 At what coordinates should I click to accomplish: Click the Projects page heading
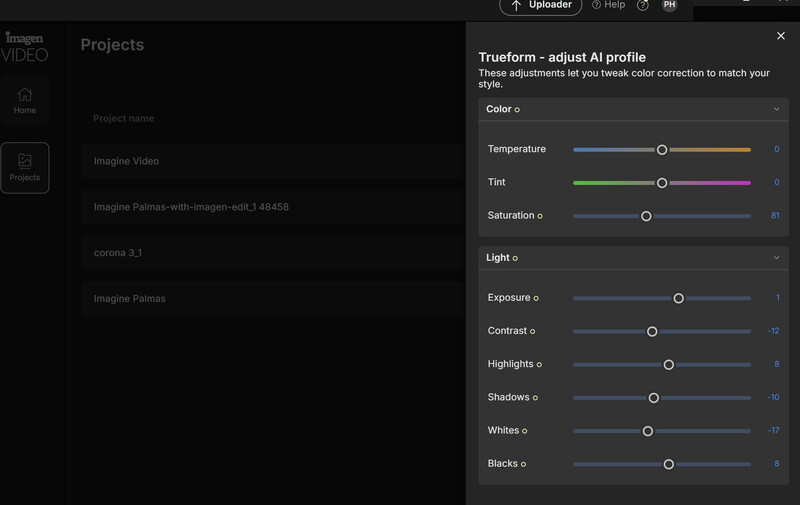[x=112, y=45]
